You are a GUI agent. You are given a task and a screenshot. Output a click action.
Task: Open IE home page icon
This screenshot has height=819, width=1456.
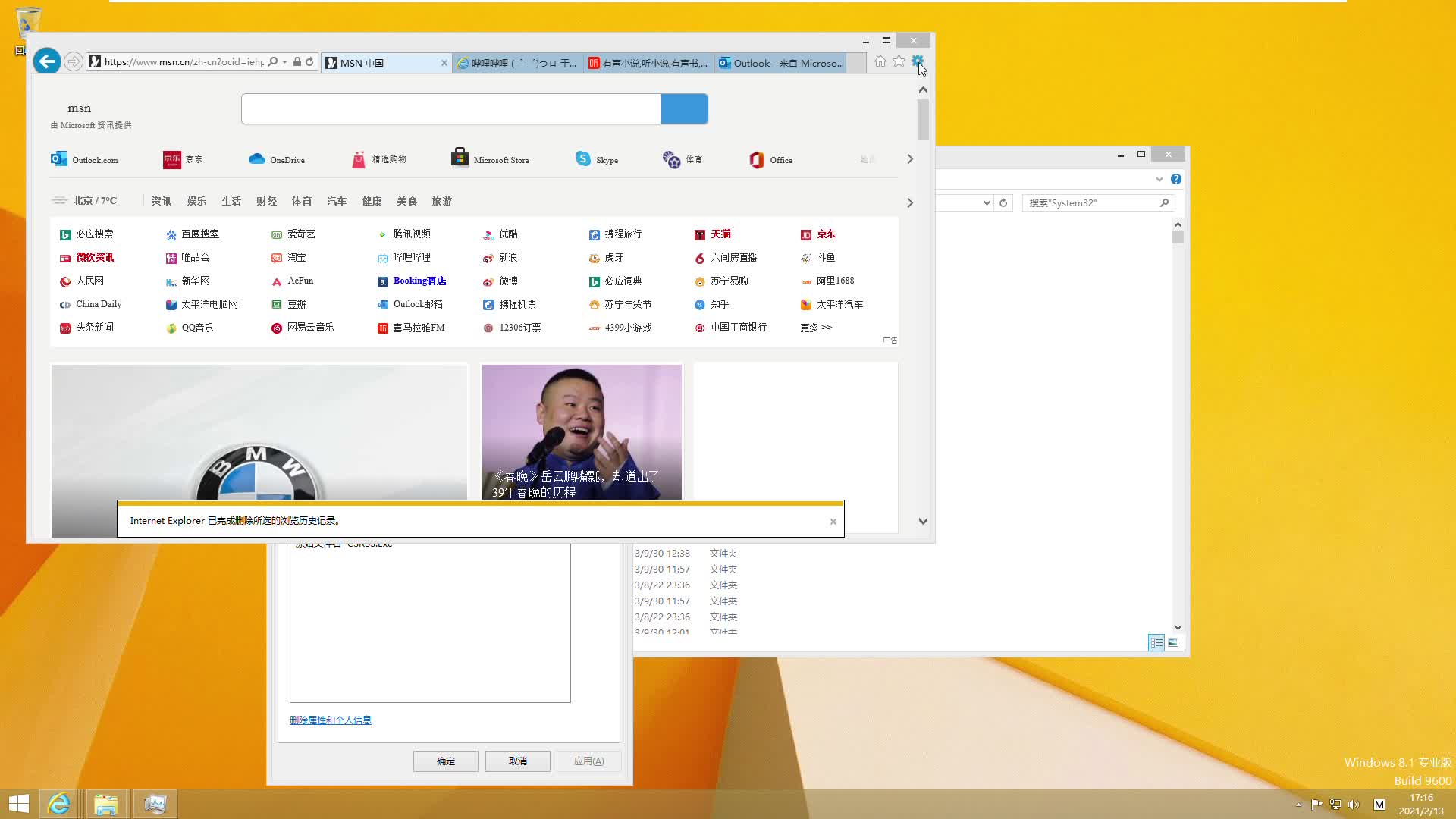point(880,61)
